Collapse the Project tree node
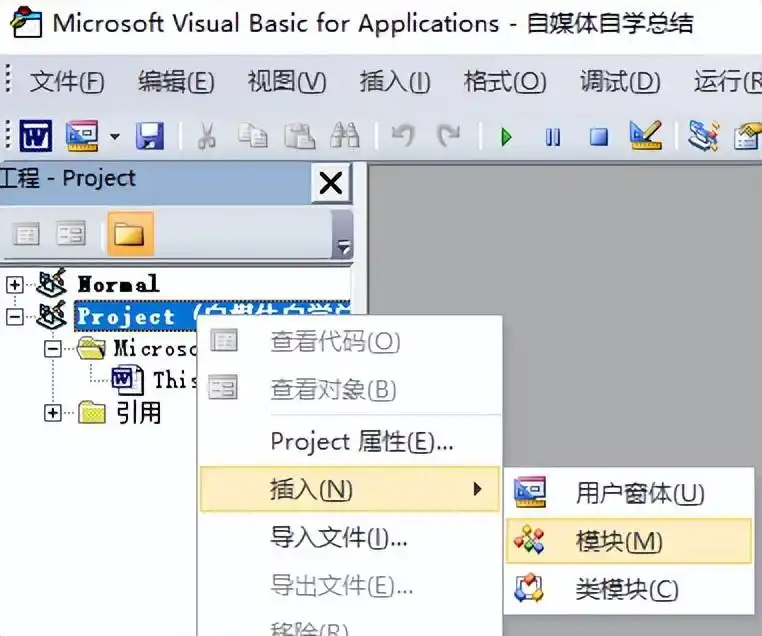This screenshot has width=762, height=636. coord(14,317)
